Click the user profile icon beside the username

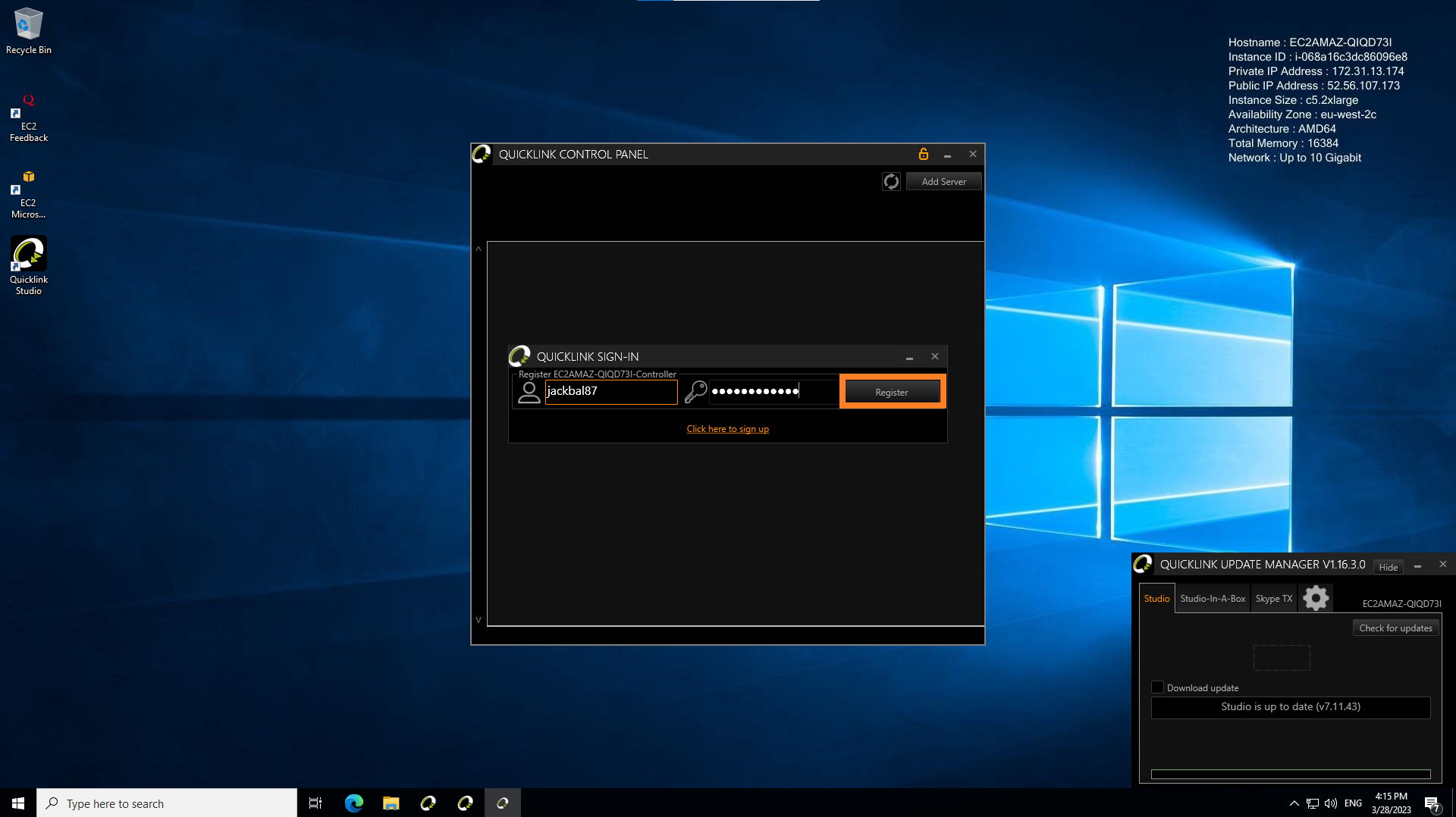tap(529, 392)
